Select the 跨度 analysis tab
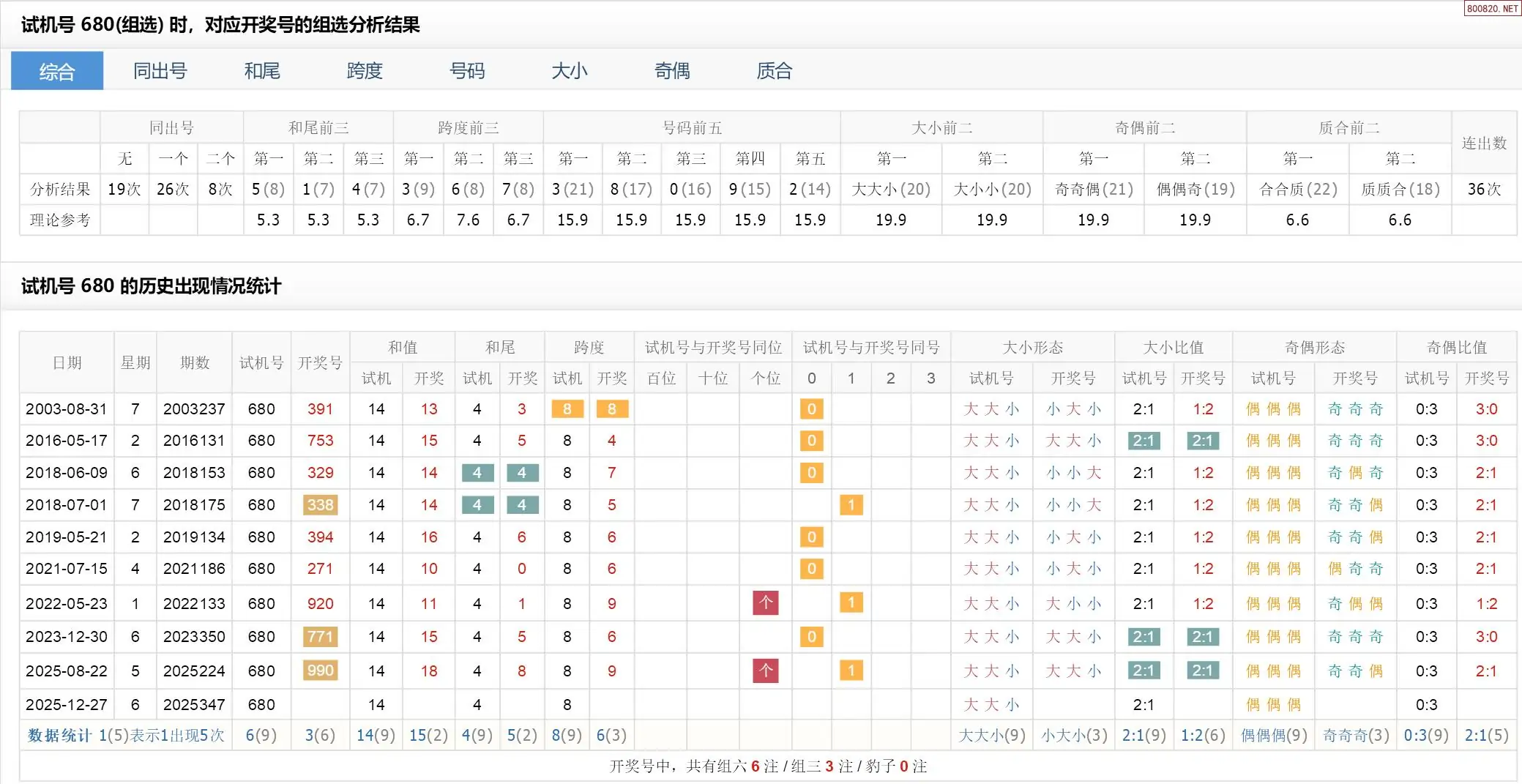The image size is (1522, 784). (365, 71)
